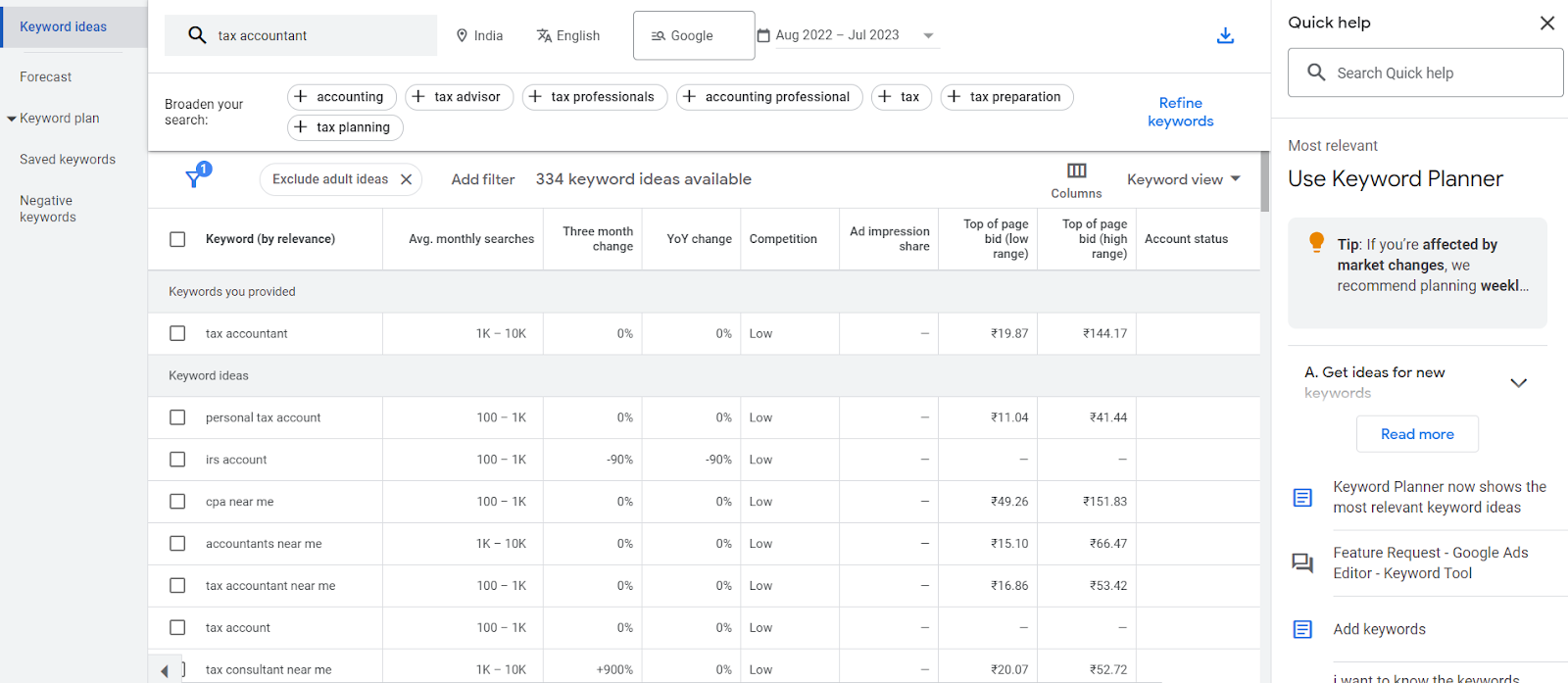Check the cpa near me row
The height and width of the screenshot is (683, 1568).
tap(177, 502)
